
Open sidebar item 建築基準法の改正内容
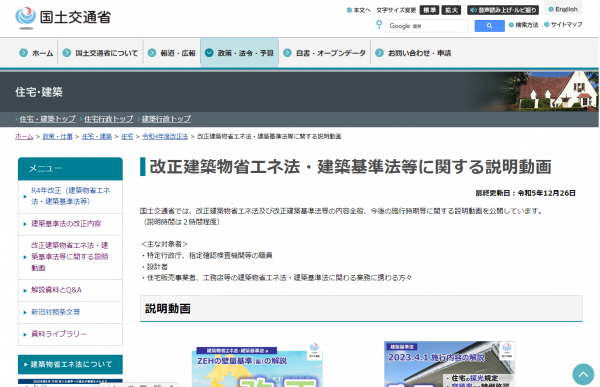click(x=70, y=224)
